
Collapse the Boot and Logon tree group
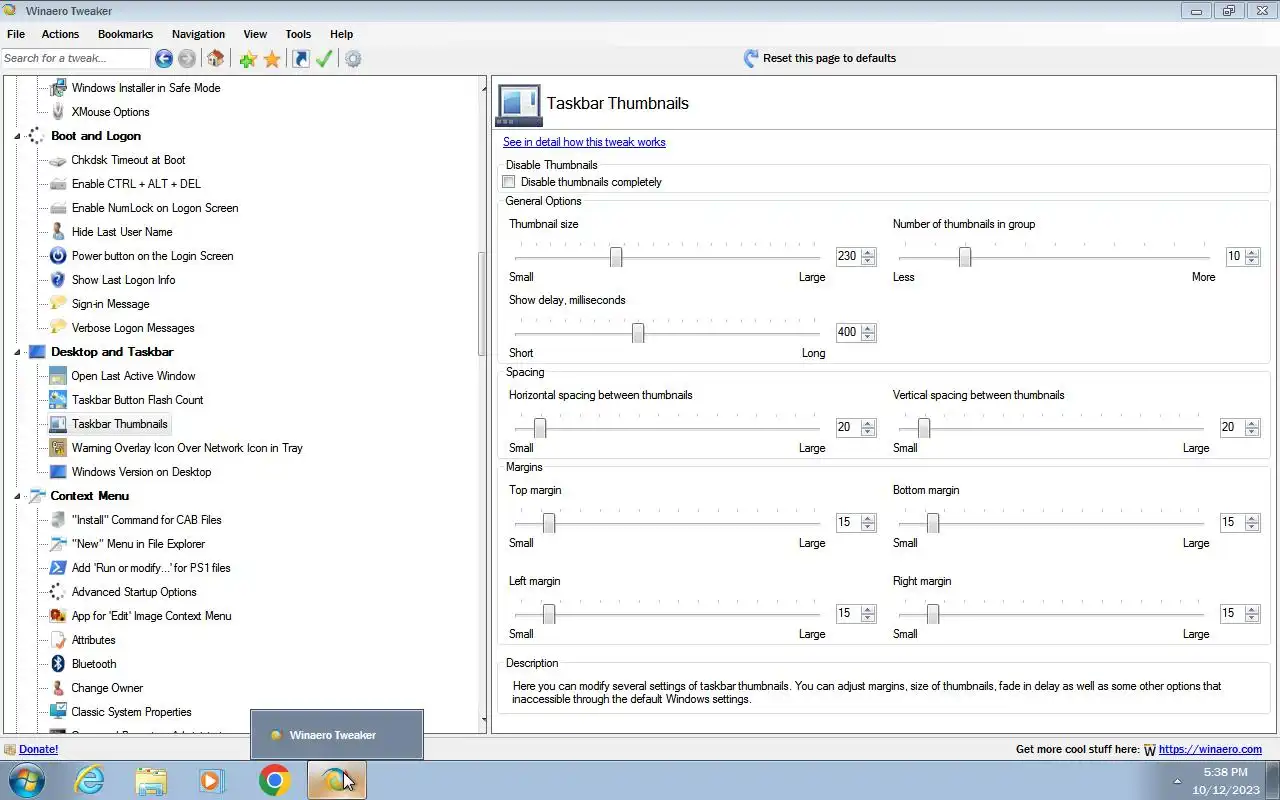[x=17, y=136]
